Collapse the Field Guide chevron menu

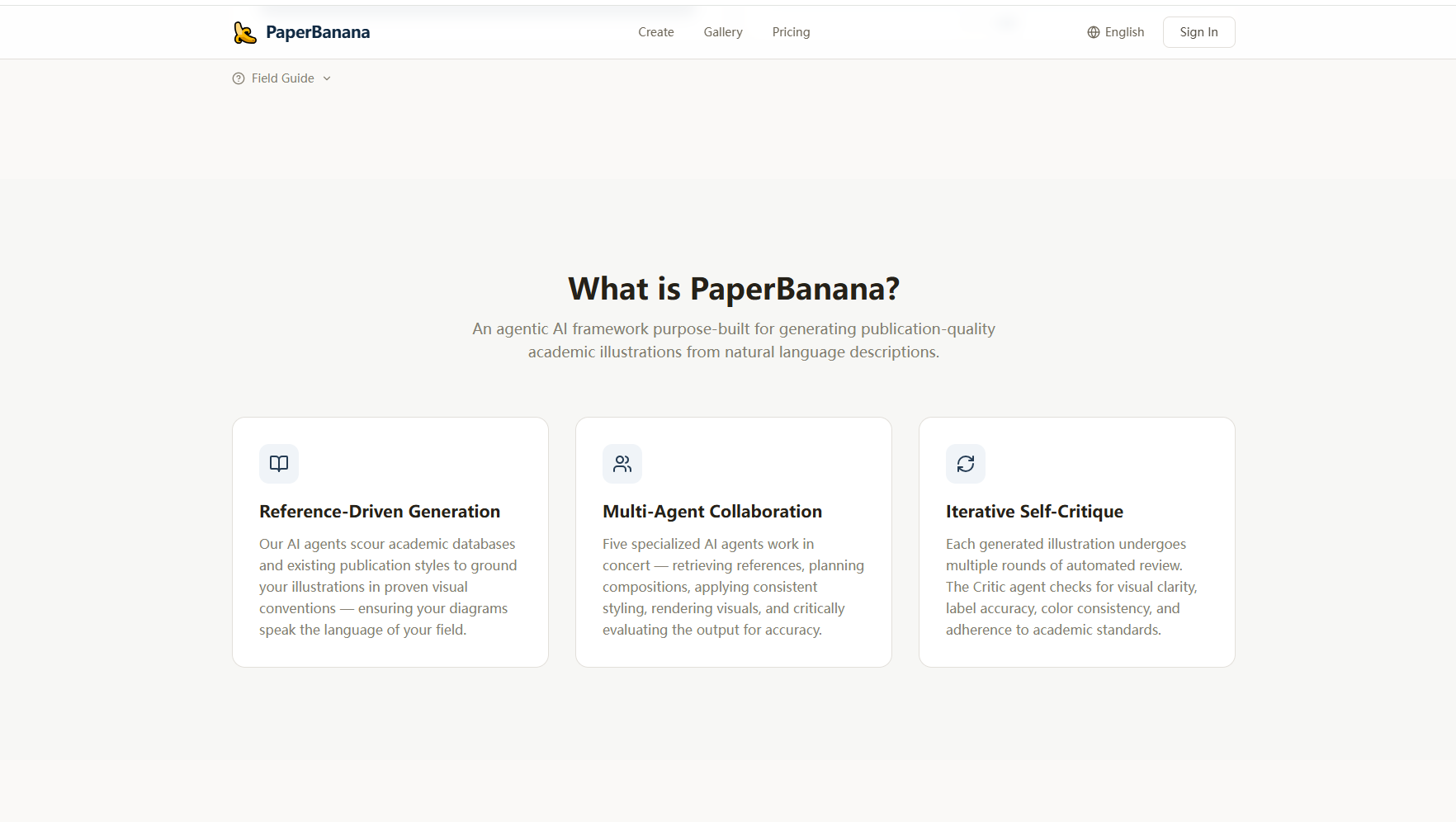point(327,78)
